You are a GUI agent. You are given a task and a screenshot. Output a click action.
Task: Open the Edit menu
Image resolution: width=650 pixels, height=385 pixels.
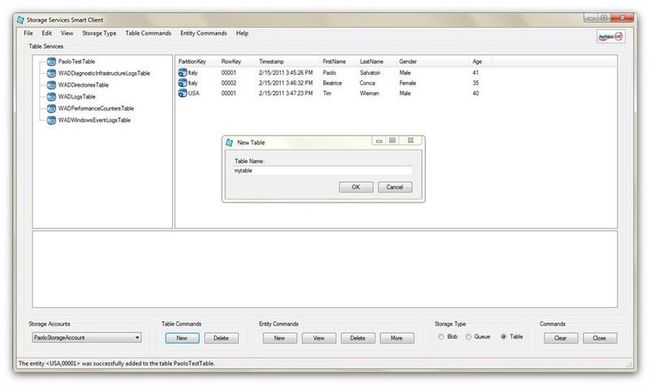(x=47, y=33)
